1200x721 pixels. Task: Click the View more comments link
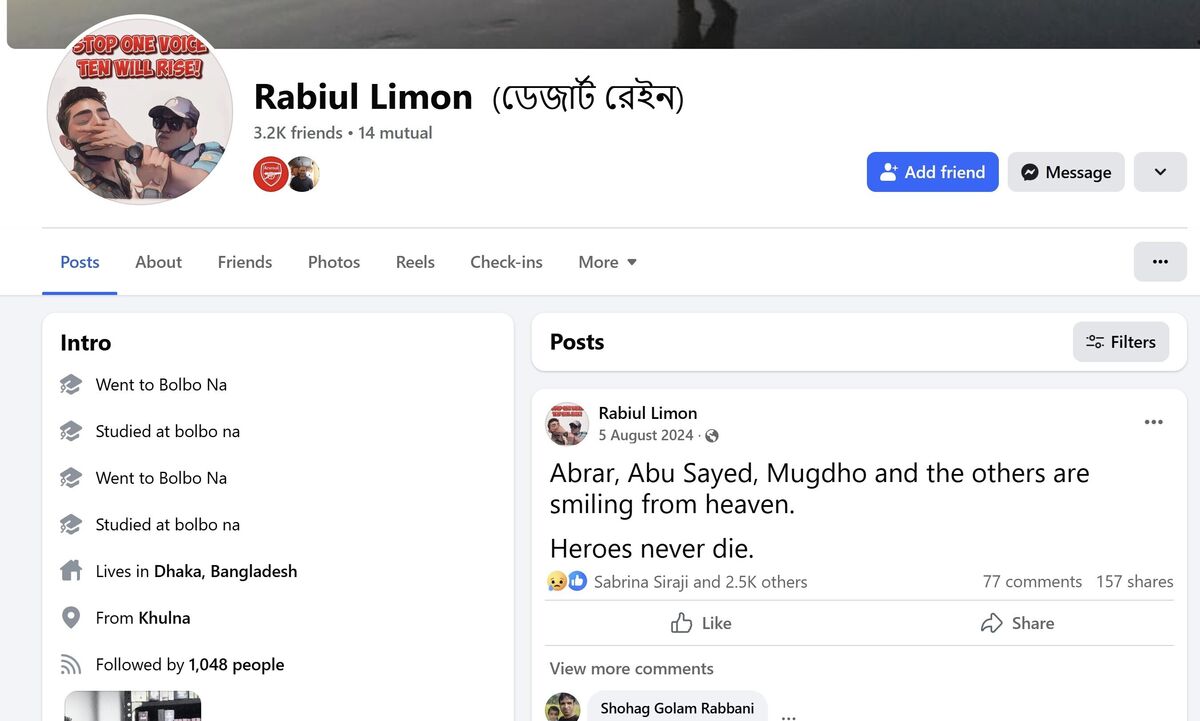631,668
